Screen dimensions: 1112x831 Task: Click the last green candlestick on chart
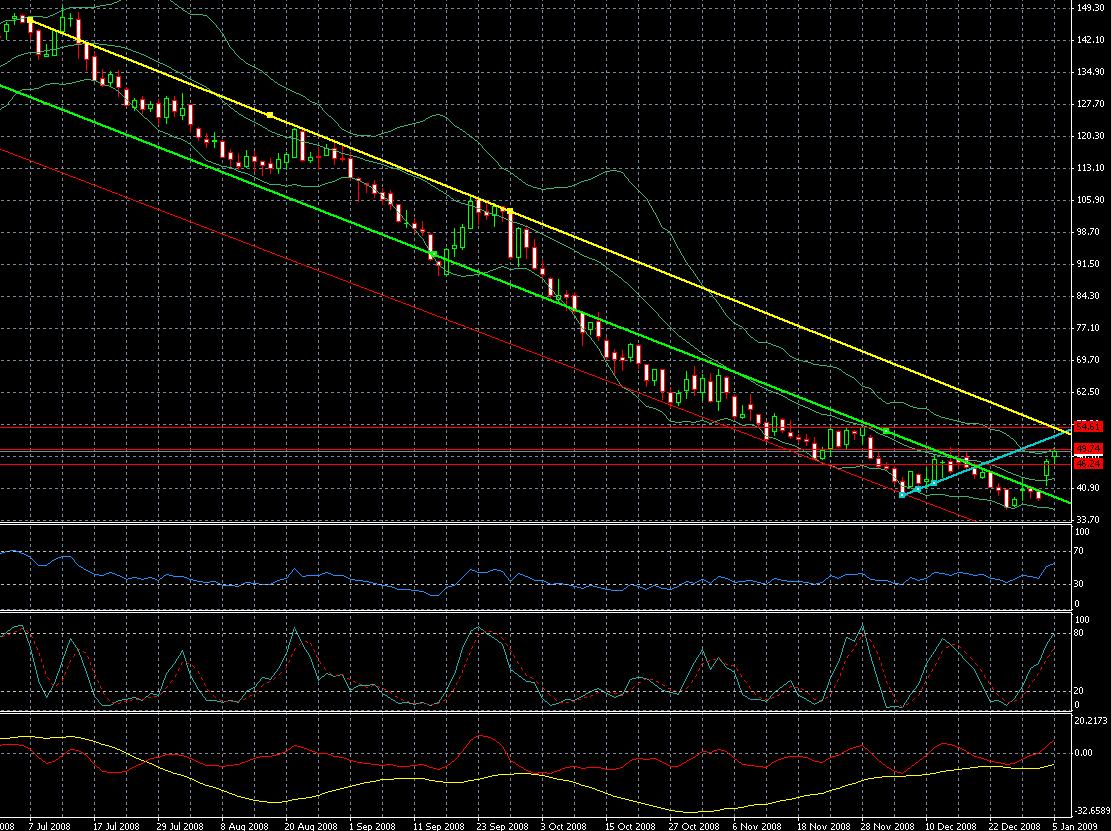click(1054, 455)
